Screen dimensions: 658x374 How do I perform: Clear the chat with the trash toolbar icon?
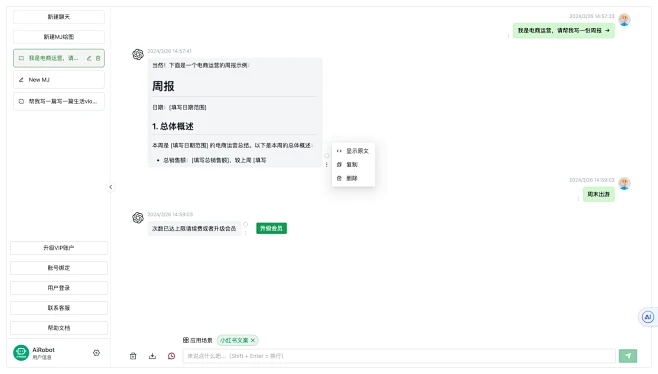click(x=133, y=356)
